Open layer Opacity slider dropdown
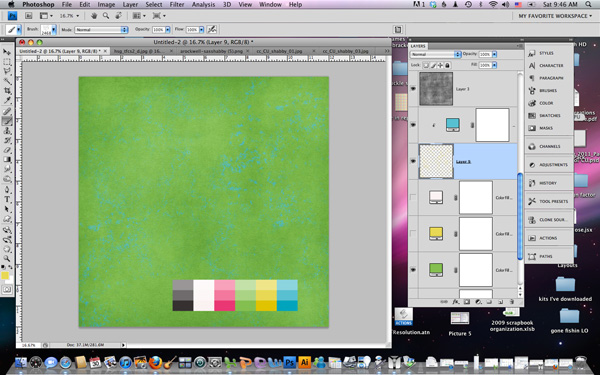The height and width of the screenshot is (375, 600). pyautogui.click(x=494, y=54)
